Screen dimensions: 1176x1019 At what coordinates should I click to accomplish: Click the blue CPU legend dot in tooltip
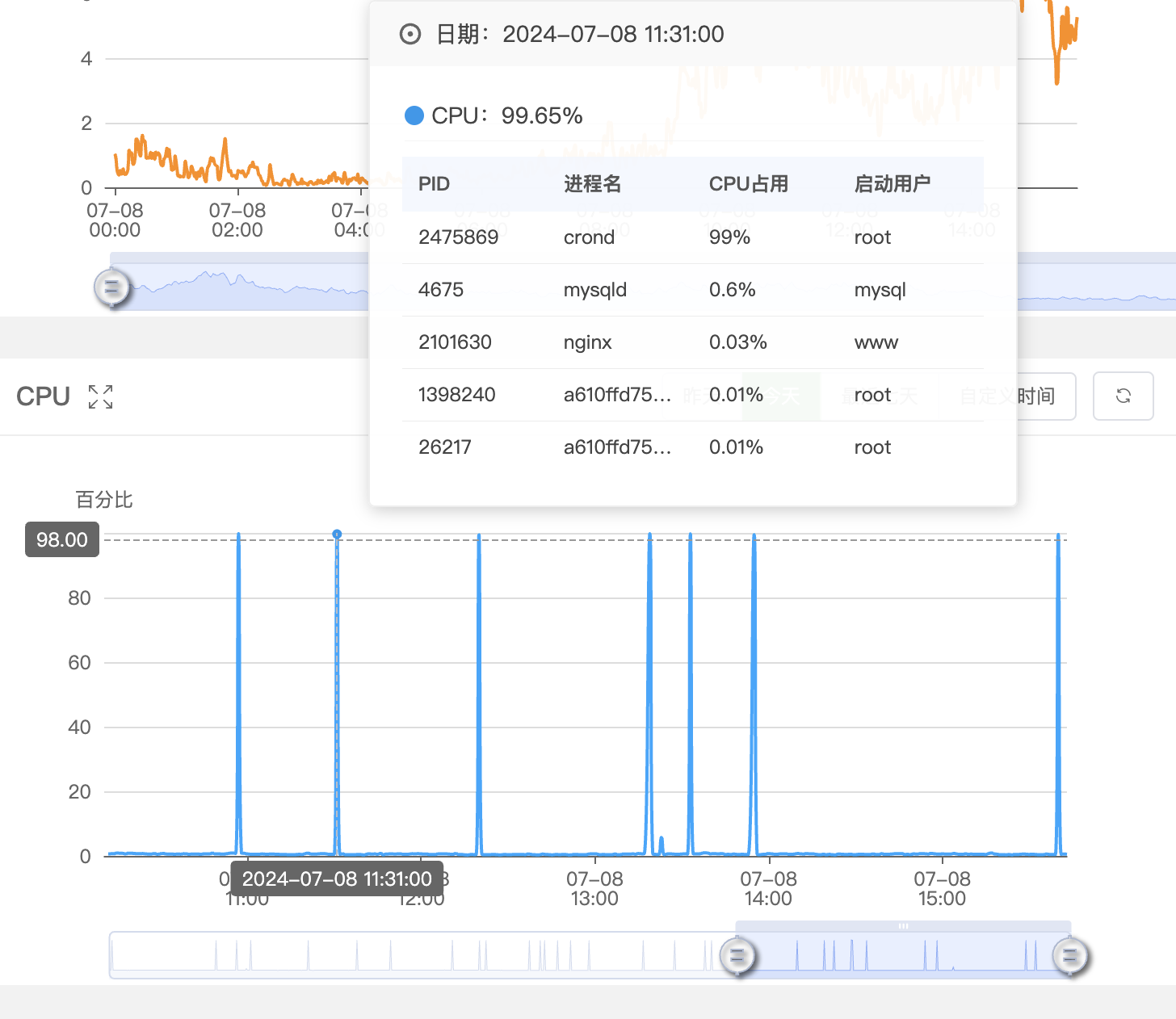point(414,115)
